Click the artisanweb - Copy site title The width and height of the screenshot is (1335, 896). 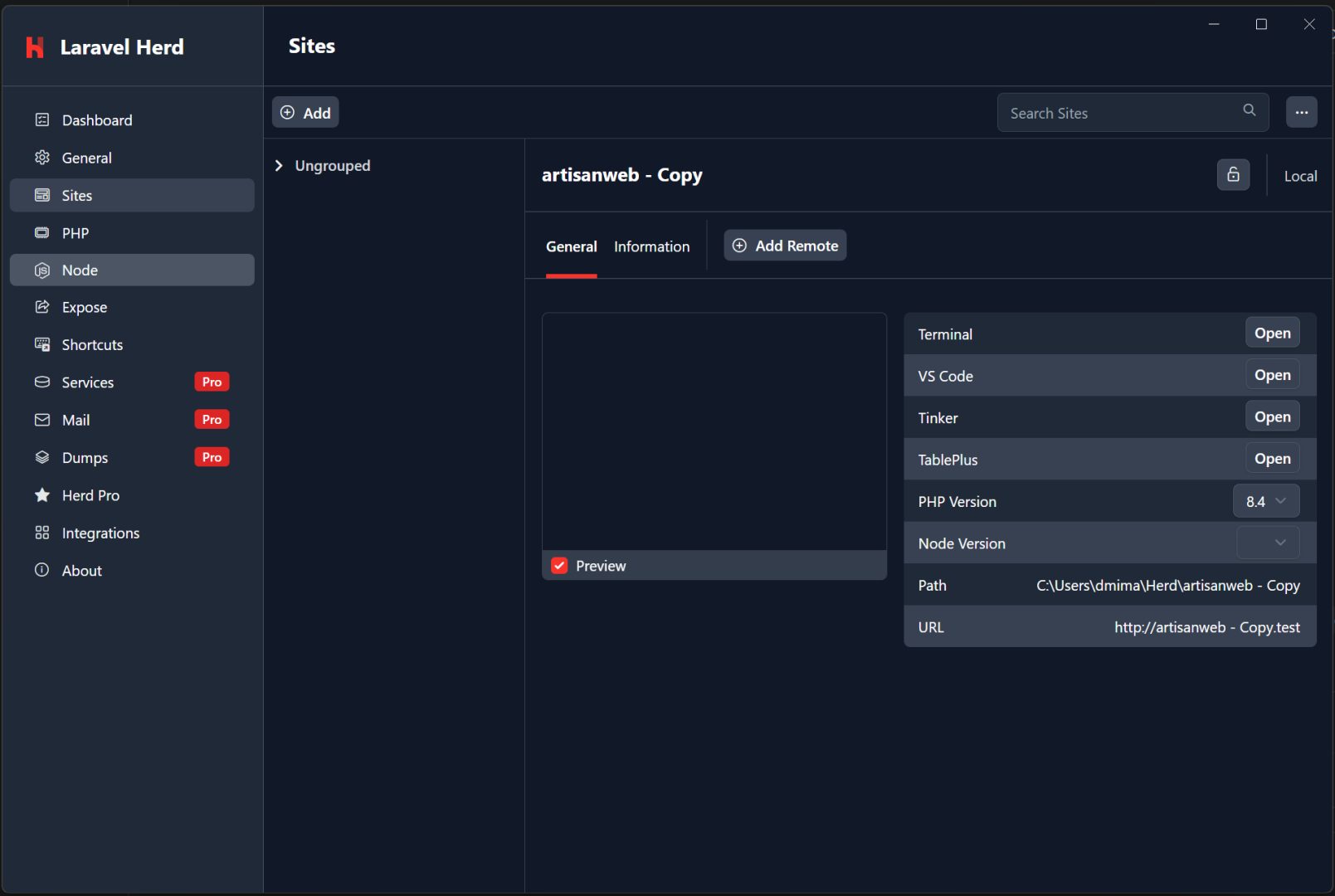(622, 175)
